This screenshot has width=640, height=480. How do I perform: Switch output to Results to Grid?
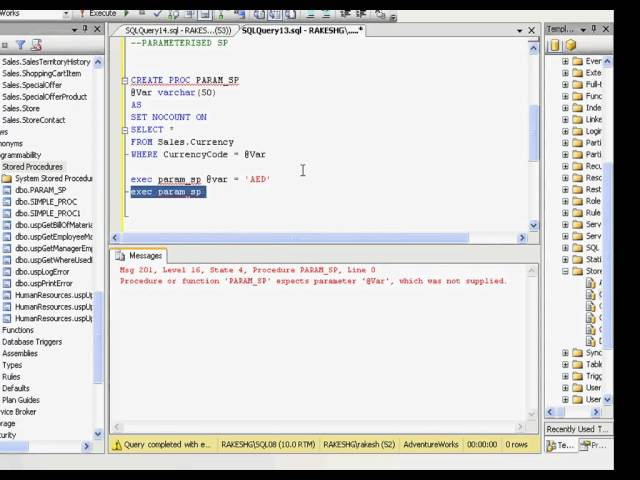(274, 14)
